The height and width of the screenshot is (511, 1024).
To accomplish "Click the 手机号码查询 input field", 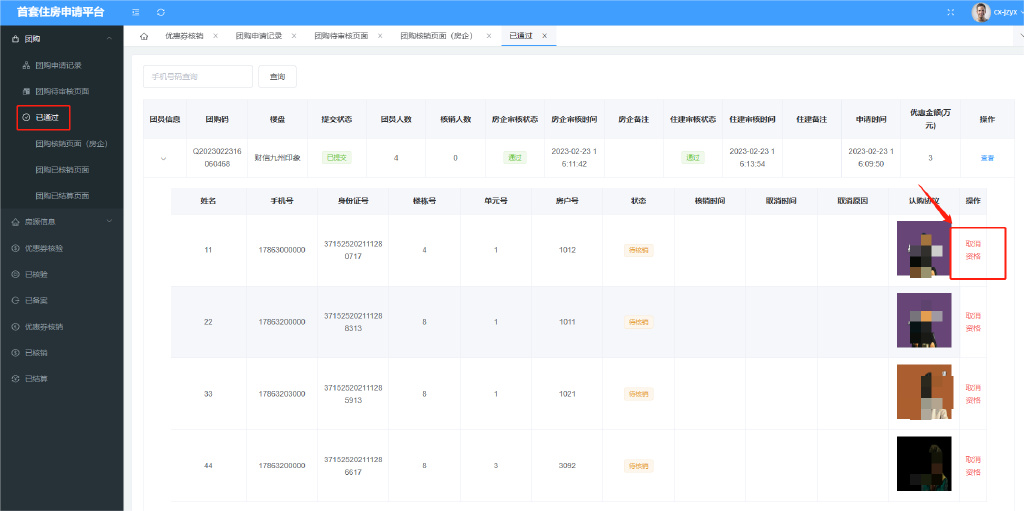I will pyautogui.click(x=198, y=77).
